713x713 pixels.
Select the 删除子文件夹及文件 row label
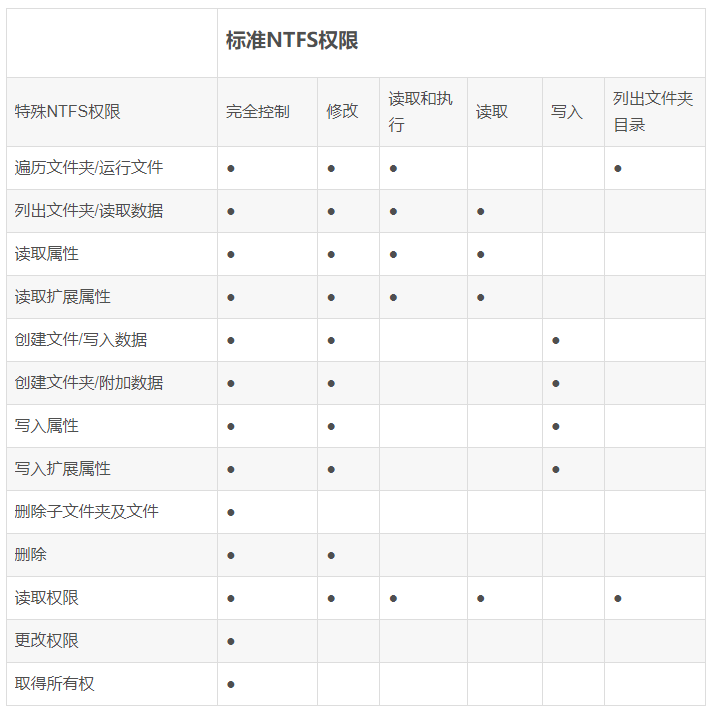pos(86,512)
